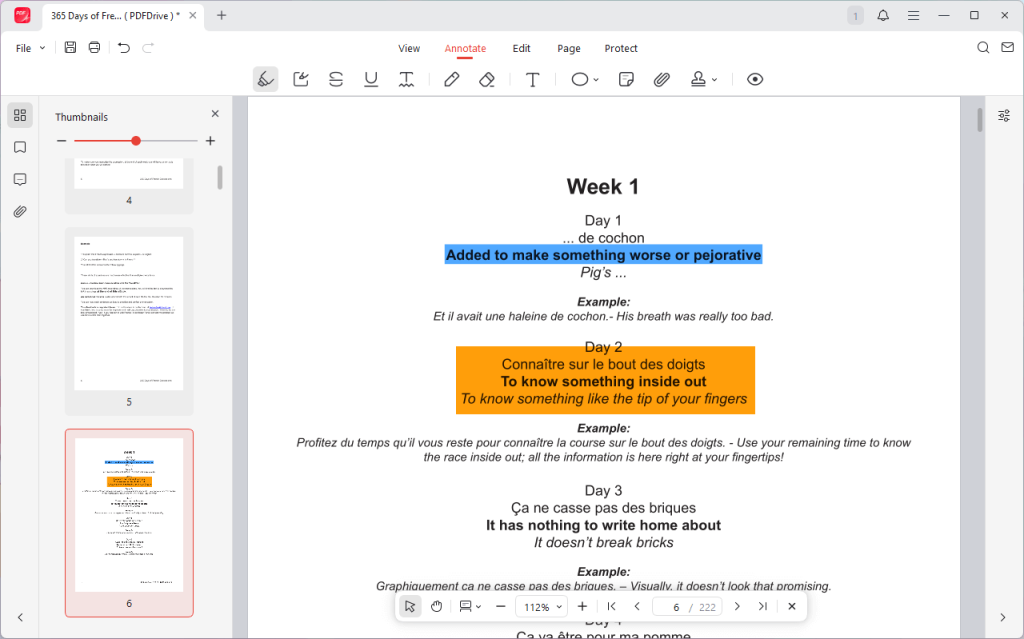
Task: Open the zoom percentage dropdown
Action: 541,605
